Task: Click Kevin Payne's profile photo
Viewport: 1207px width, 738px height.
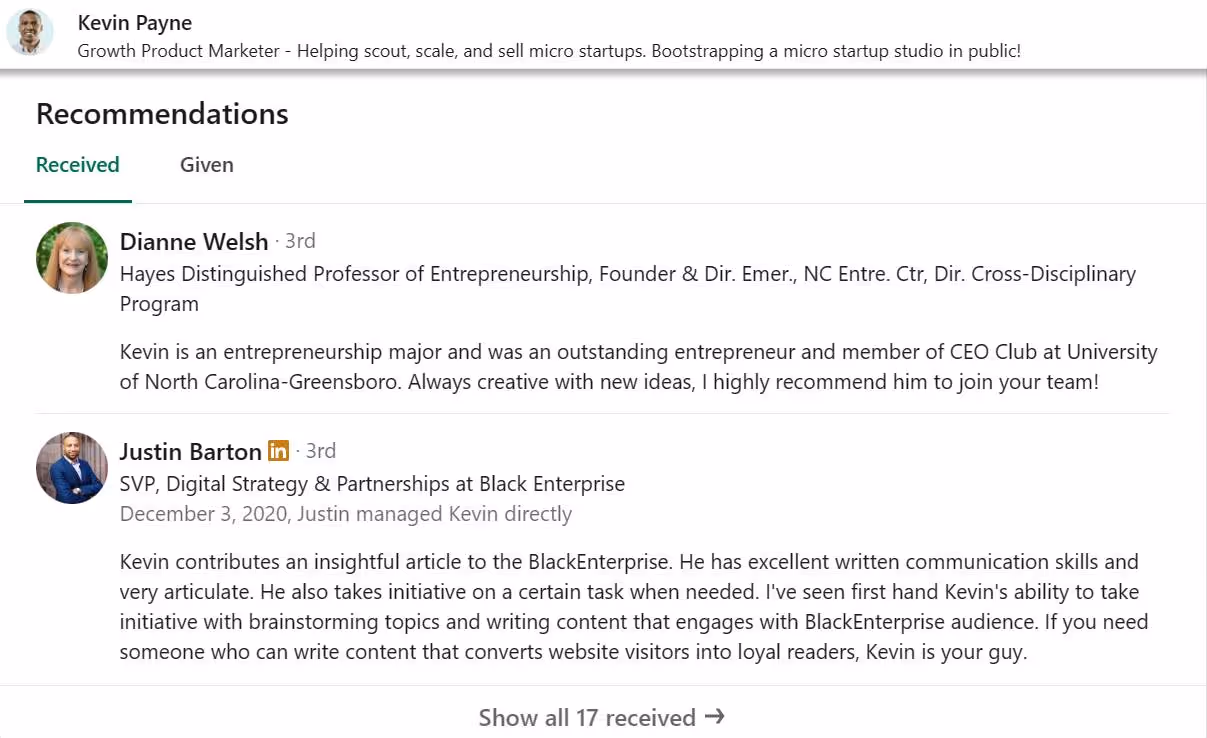Action: click(x=29, y=31)
